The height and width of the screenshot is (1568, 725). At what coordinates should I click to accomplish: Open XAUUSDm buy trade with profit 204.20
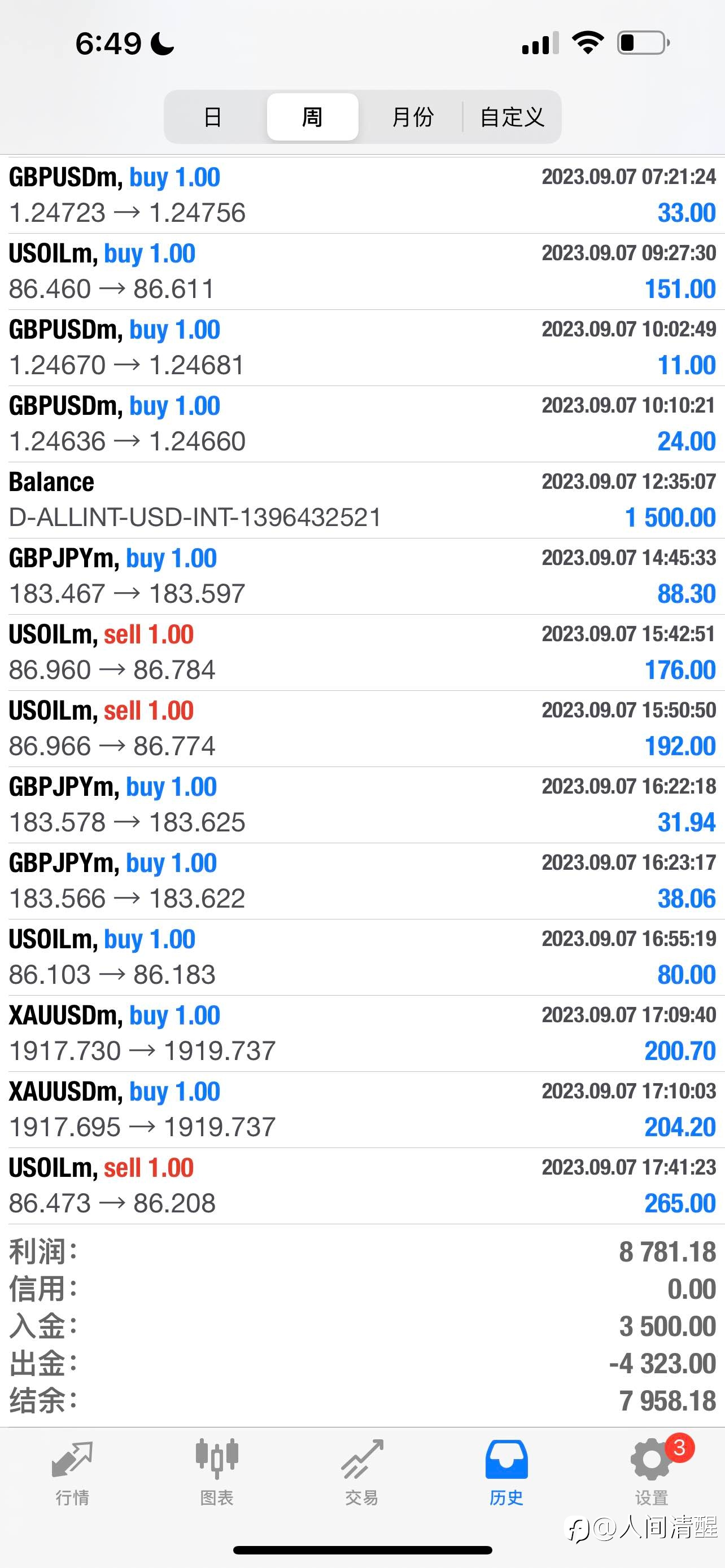point(362,1110)
